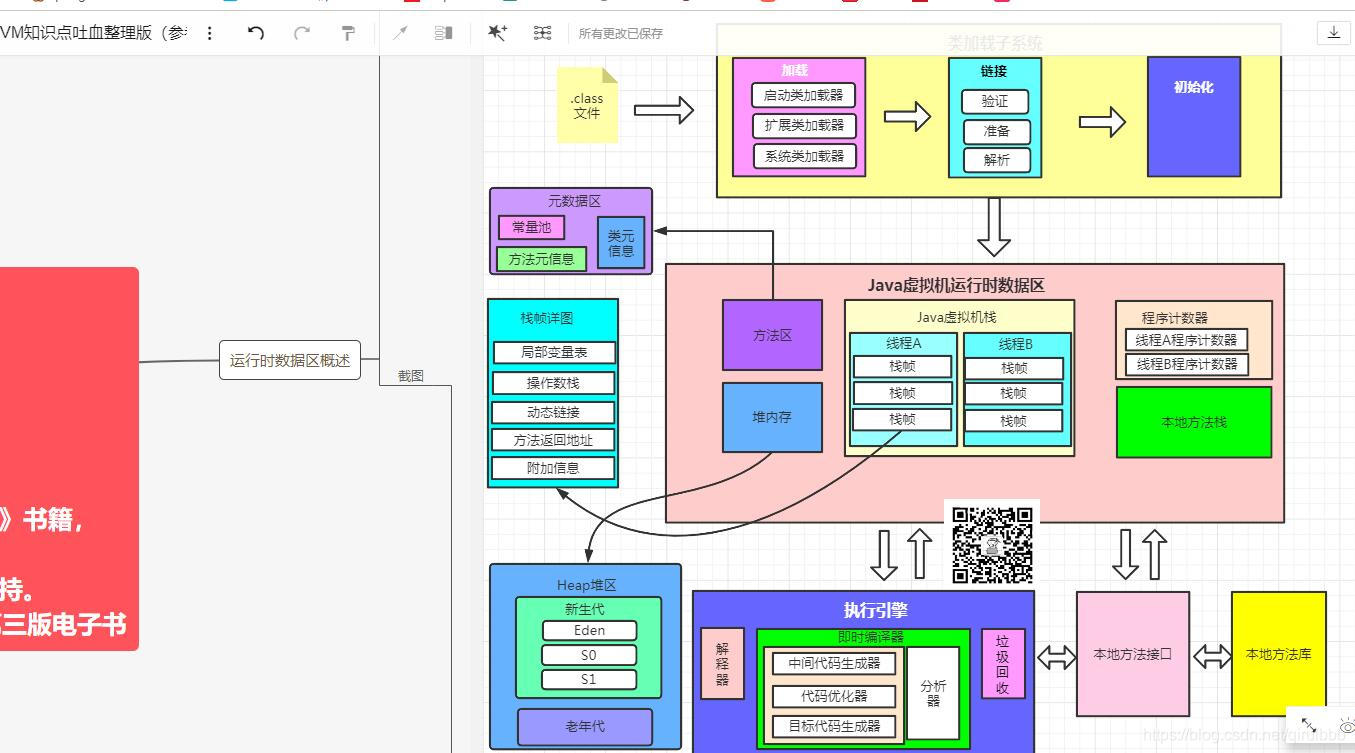Click the purple 方法区 block
The width and height of the screenshot is (1355, 753).
pyautogui.click(x=772, y=335)
